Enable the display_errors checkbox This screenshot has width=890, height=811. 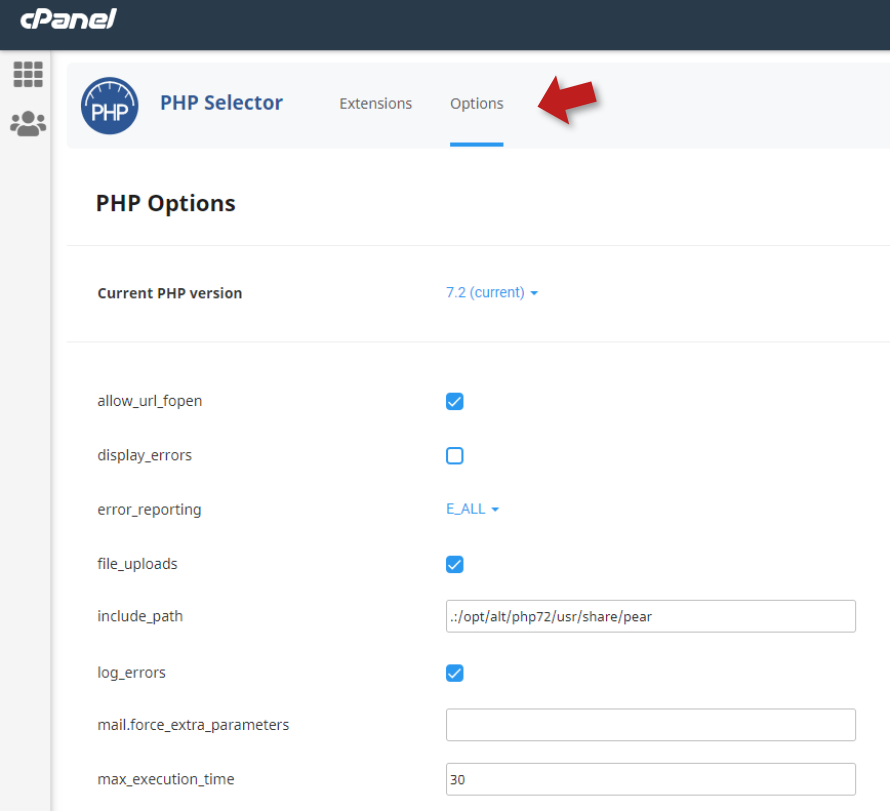pyautogui.click(x=455, y=456)
